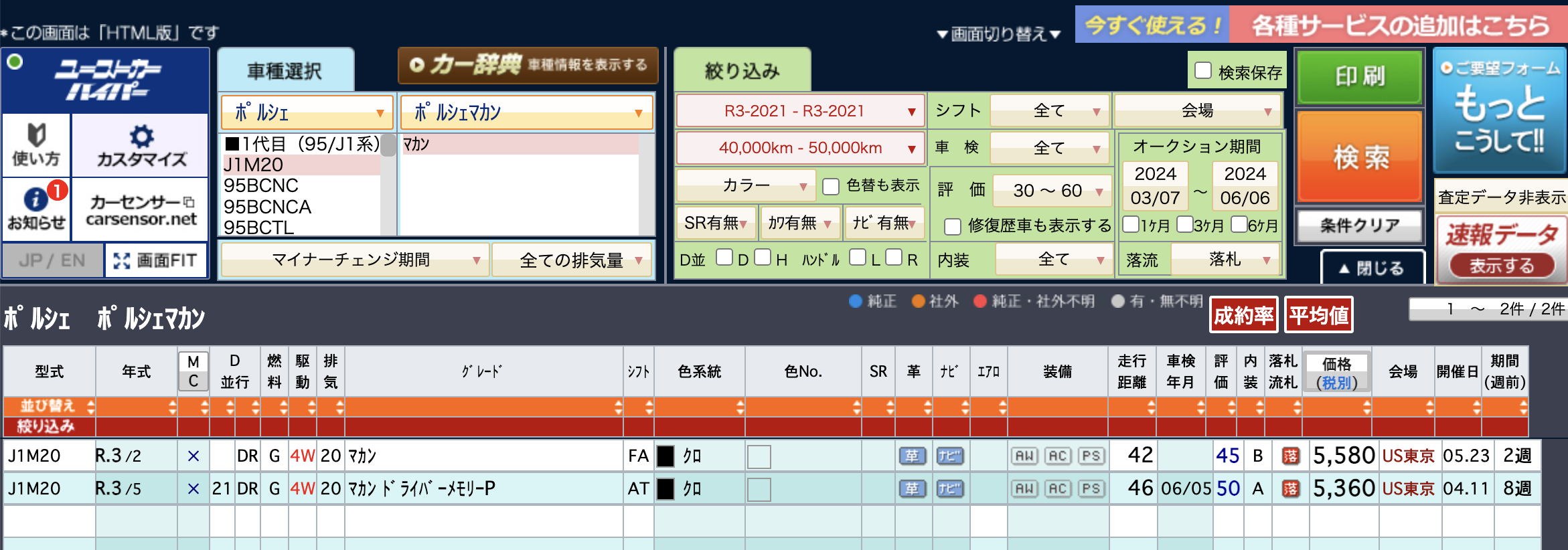Click the red 落 mark in 5,580 row
Image resolution: width=1568 pixels, height=550 pixels.
(x=1290, y=456)
